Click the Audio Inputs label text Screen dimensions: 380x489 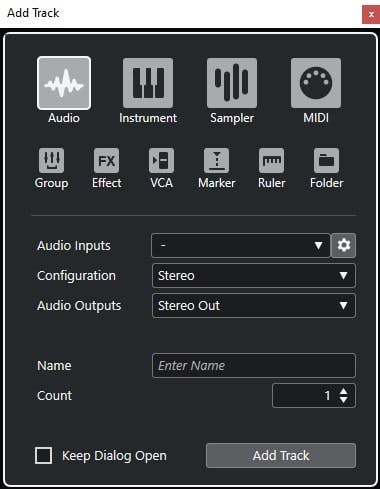coord(74,246)
